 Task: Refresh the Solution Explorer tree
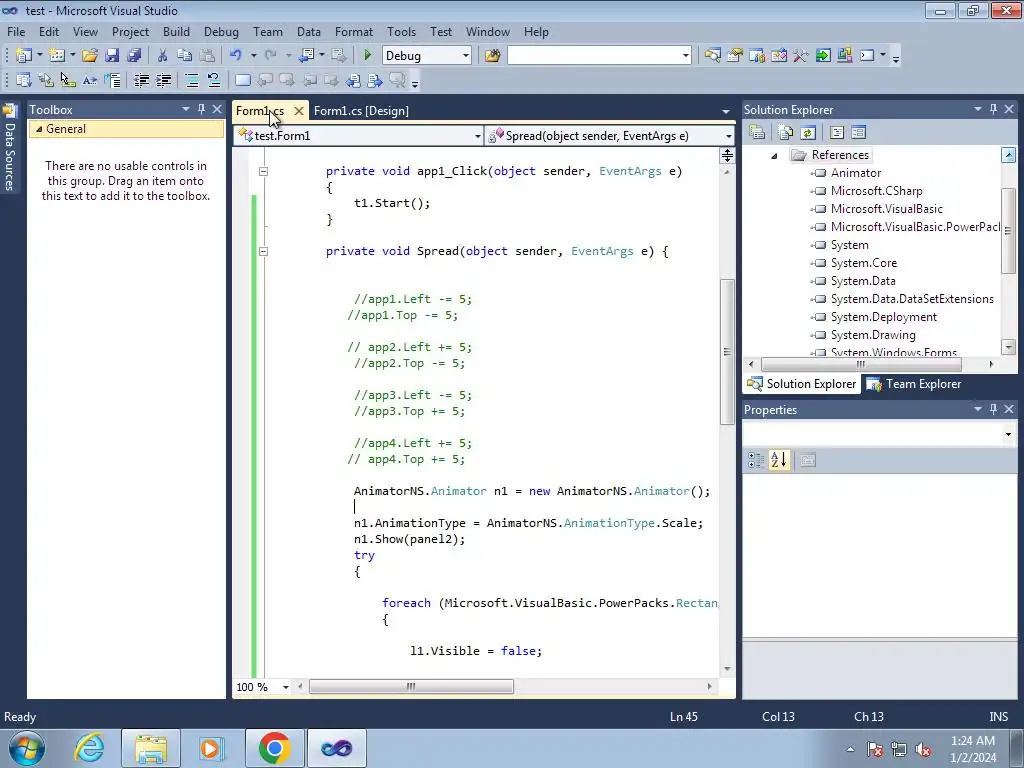(808, 133)
